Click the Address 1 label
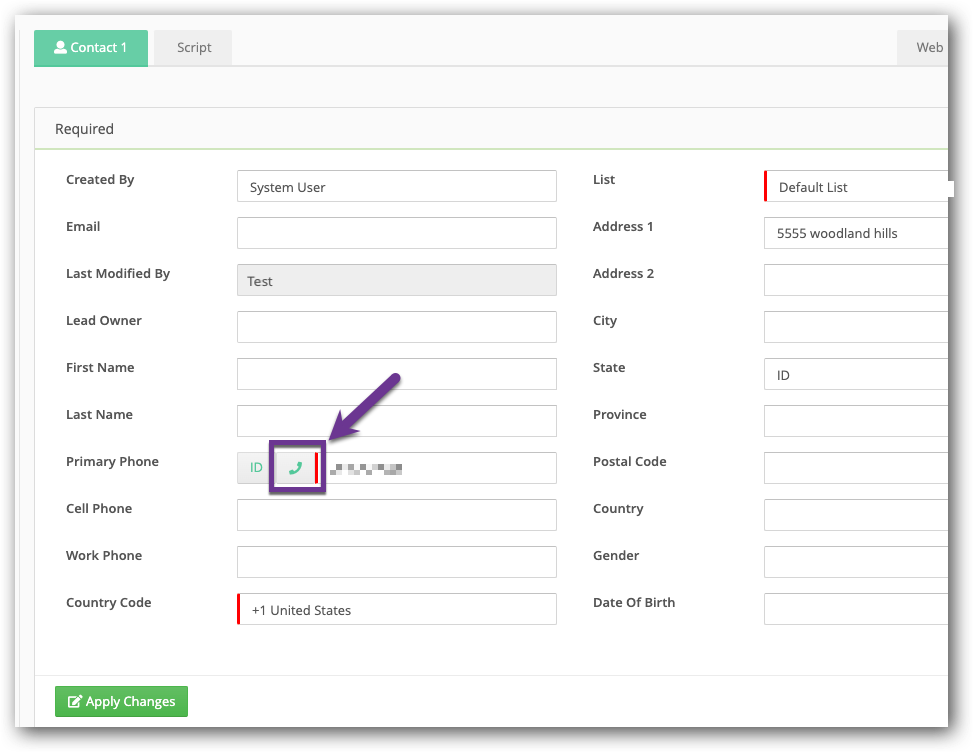The image size is (973, 752). (623, 226)
